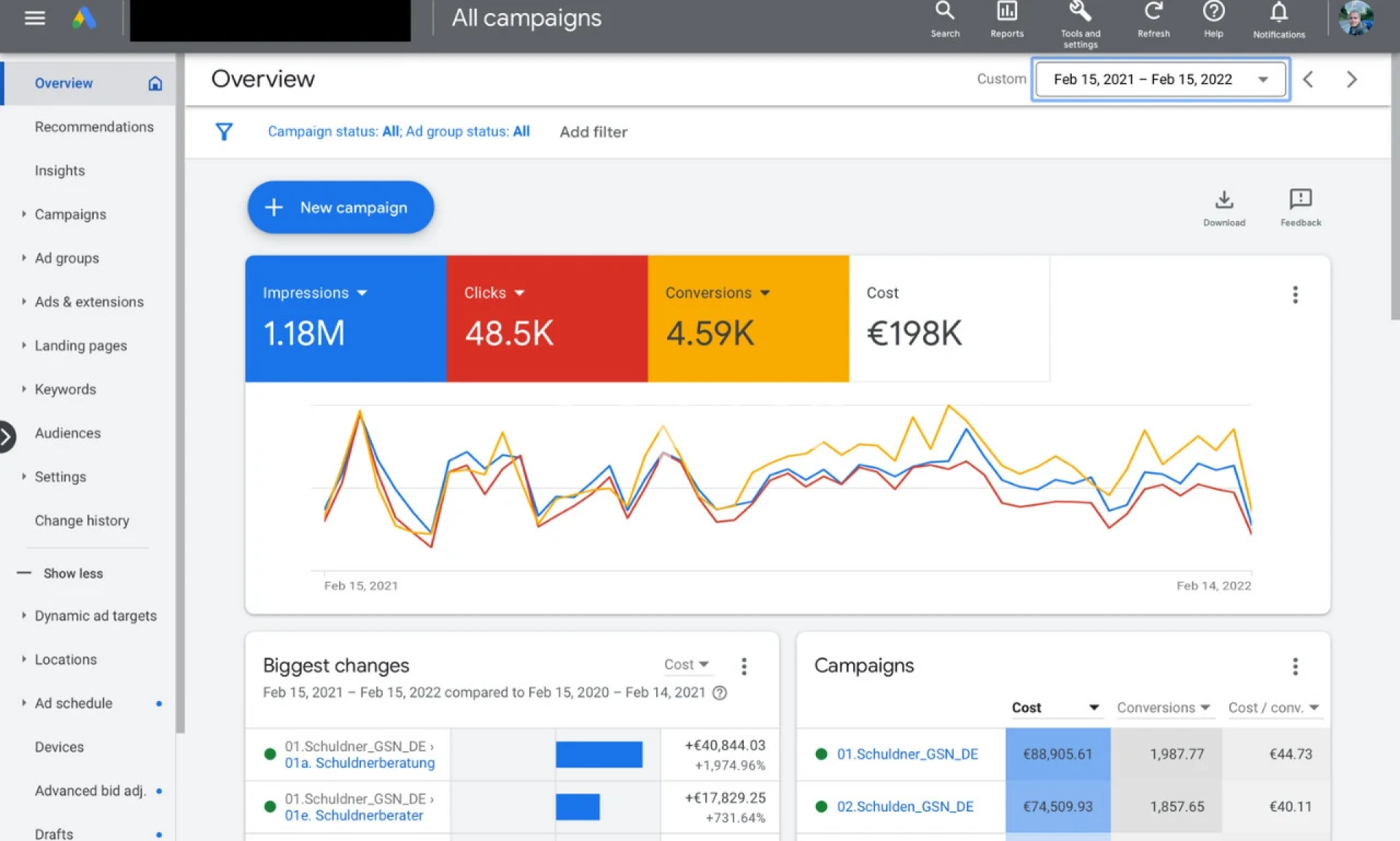Open the hamburger main menu
The height and width of the screenshot is (841, 1400).
(x=34, y=18)
